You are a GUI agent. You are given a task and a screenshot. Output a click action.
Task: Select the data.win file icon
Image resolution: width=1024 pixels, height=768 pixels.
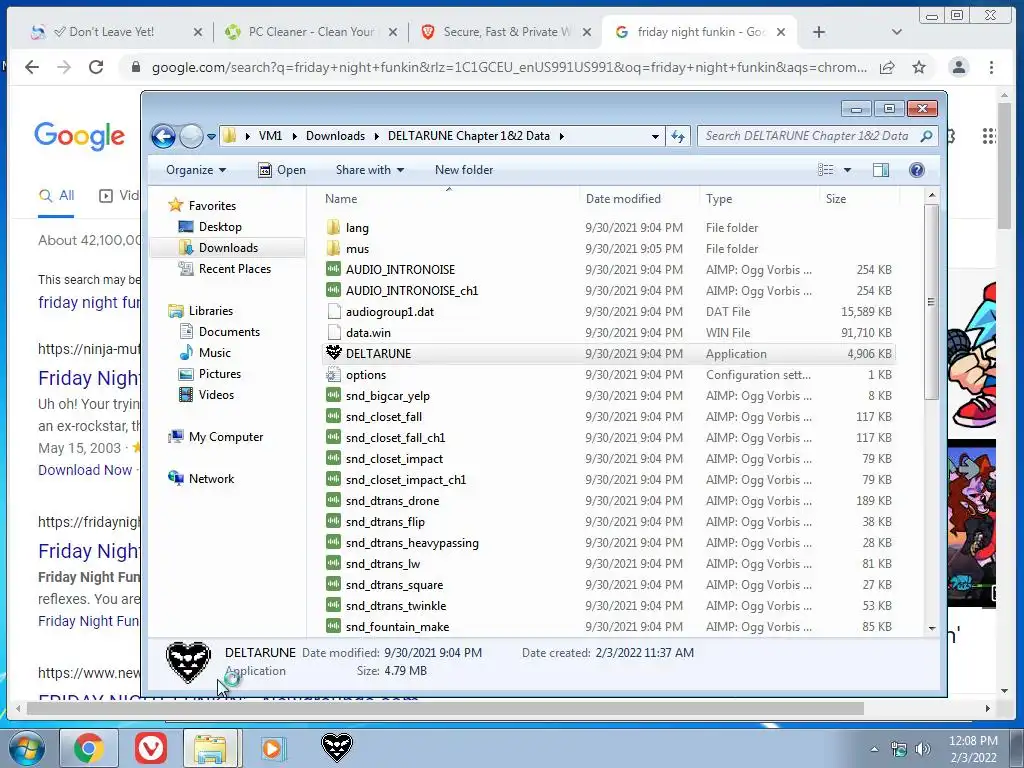[333, 332]
